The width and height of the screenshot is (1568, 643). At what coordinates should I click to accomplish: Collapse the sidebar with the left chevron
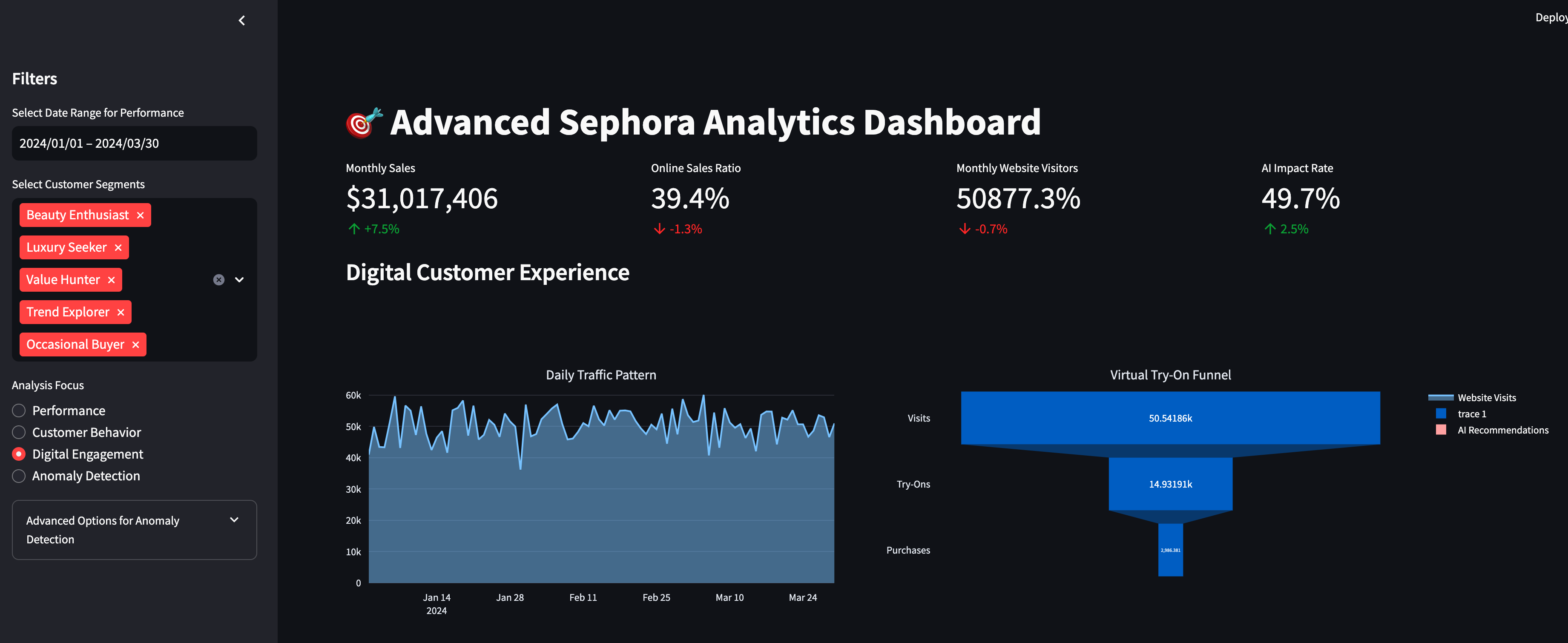point(241,21)
